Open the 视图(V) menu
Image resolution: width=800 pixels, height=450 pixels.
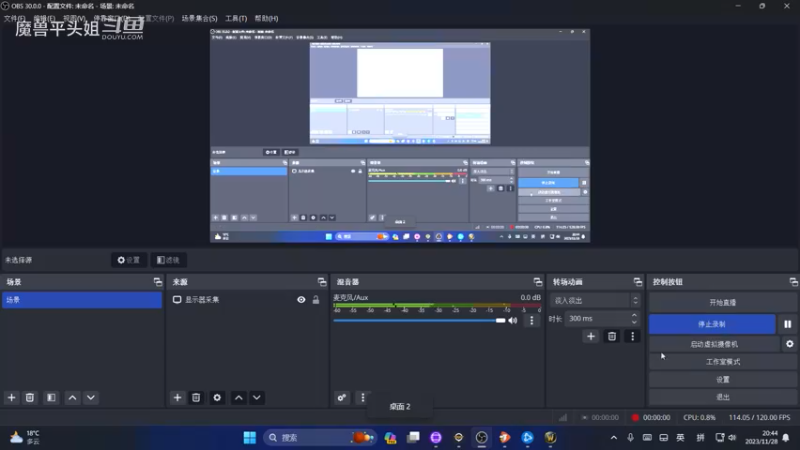74,18
